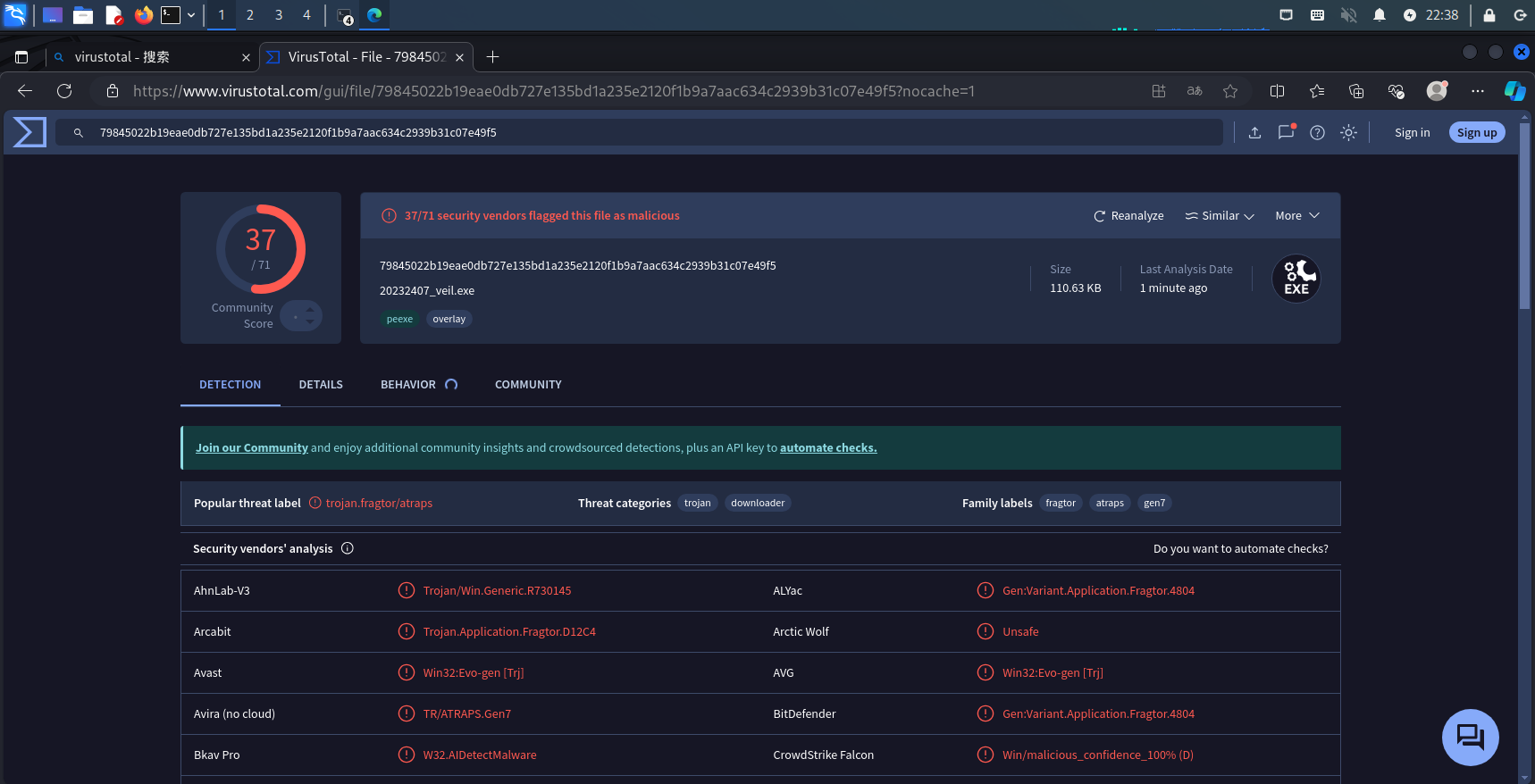Click the Reanalyze button
The height and width of the screenshot is (784, 1535).
click(x=1128, y=216)
